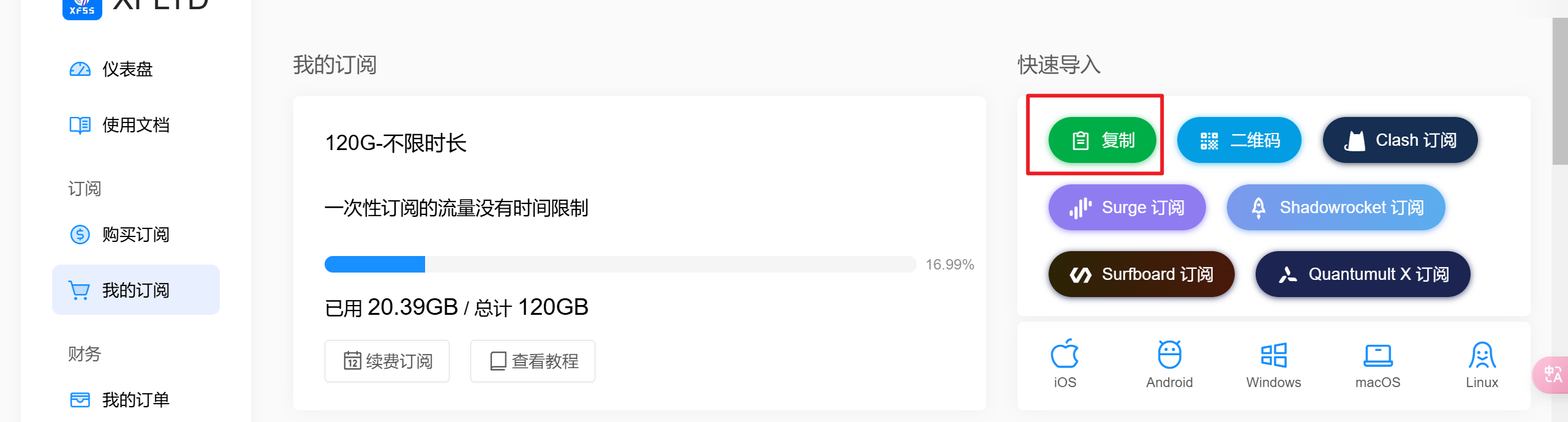Image resolution: width=1568 pixels, height=422 pixels.
Task: Show subscription QR code via 二维码
Action: click(x=1238, y=140)
